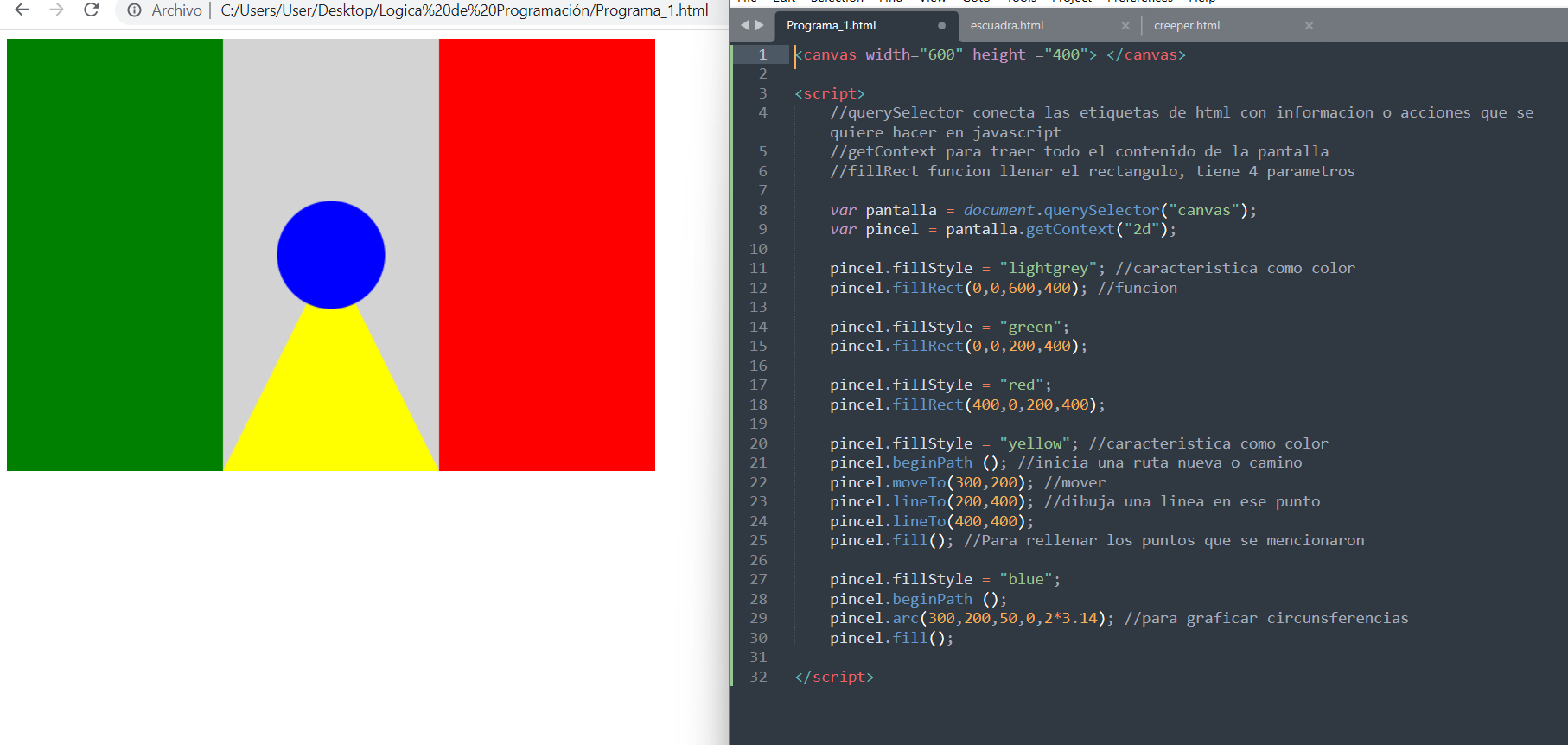Select line number 1 in the gutter
The image size is (1568, 745).
pos(762,54)
